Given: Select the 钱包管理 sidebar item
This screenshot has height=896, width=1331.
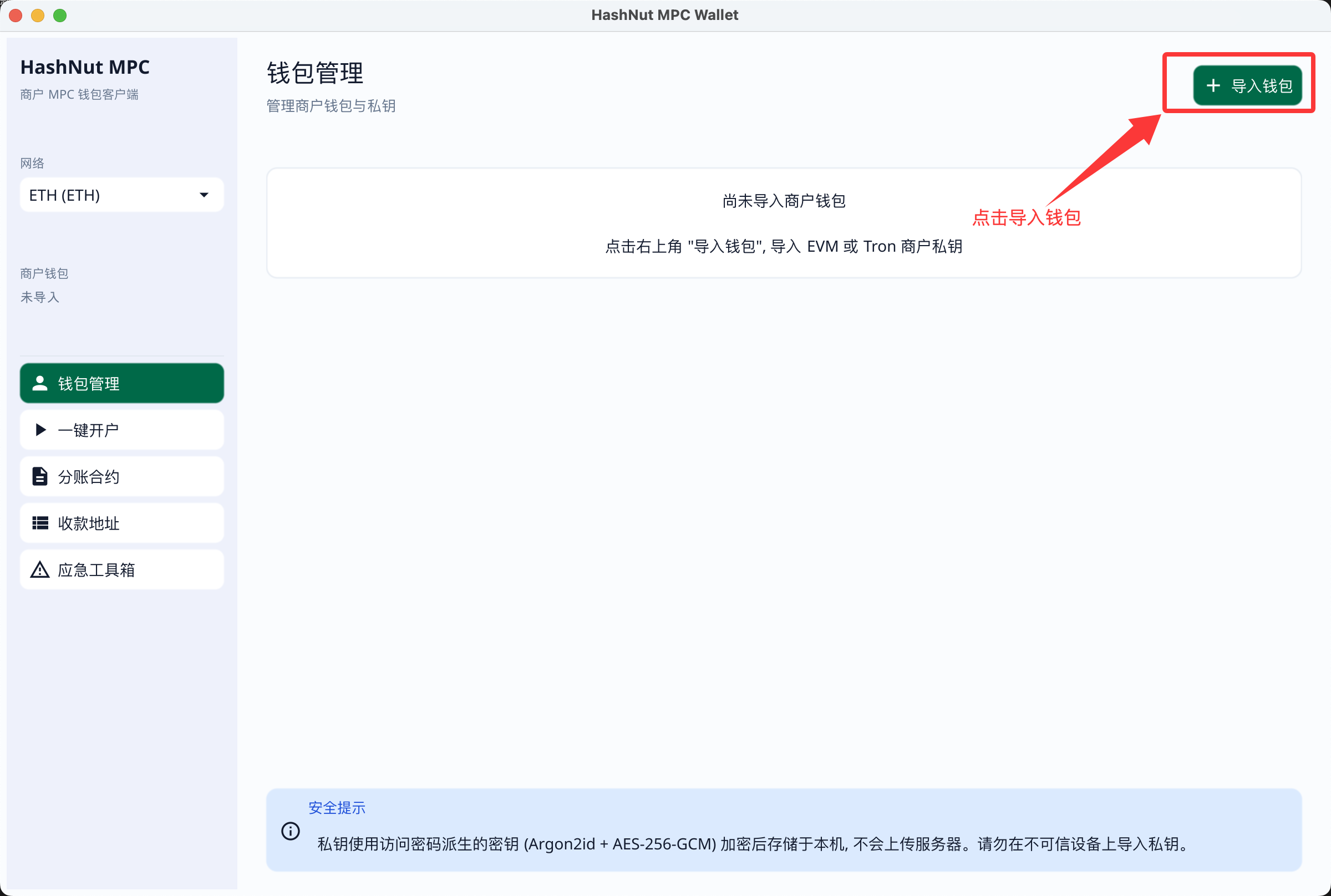Looking at the screenshot, I should (x=121, y=383).
